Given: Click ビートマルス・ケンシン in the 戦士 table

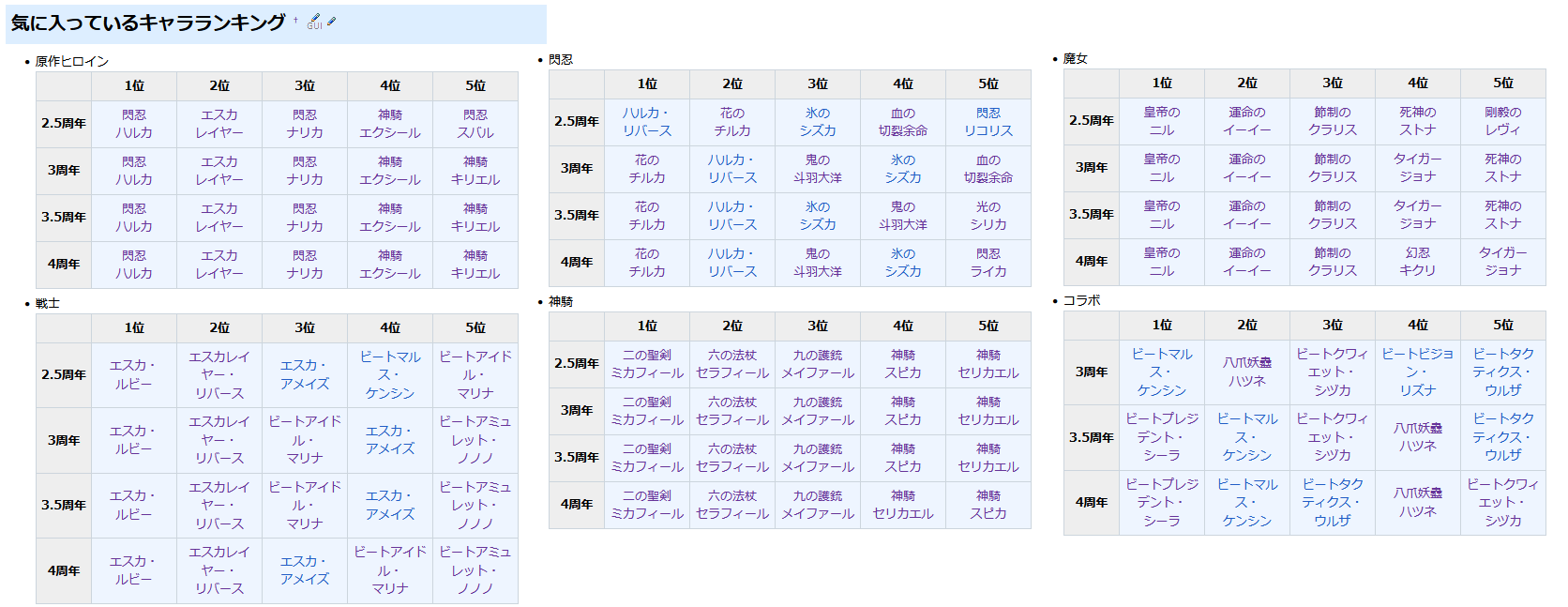Looking at the screenshot, I should click(x=390, y=375).
